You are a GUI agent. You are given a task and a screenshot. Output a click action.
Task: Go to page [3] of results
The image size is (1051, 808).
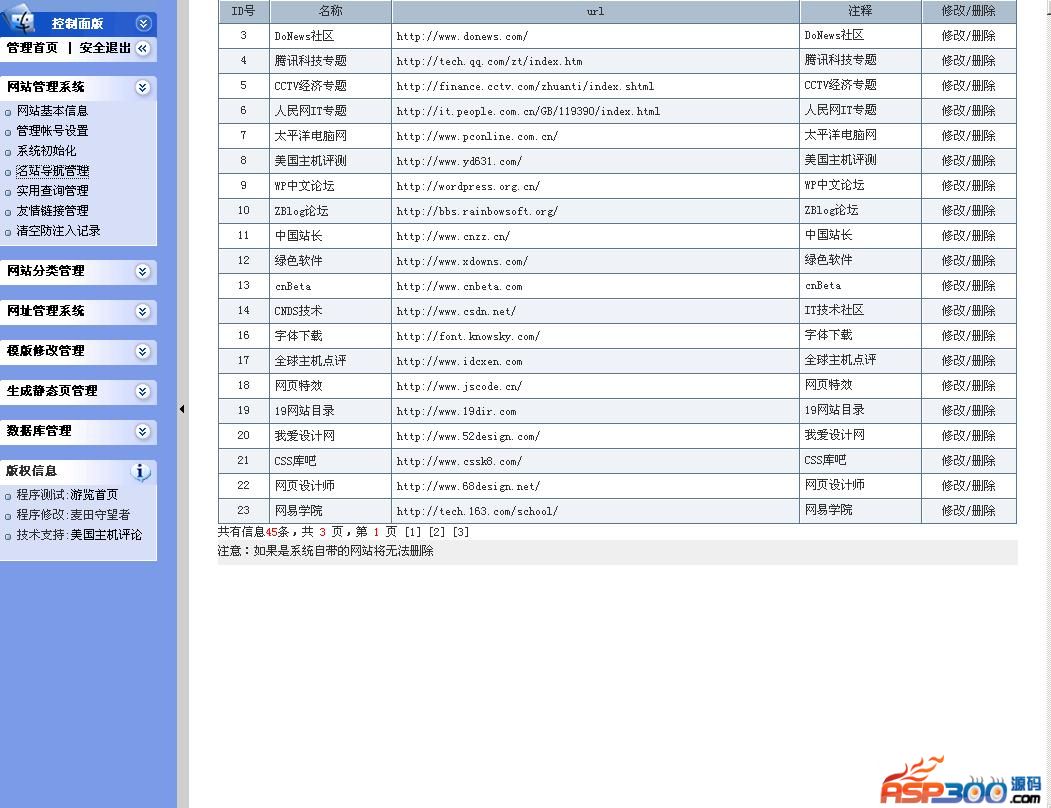[461, 532]
